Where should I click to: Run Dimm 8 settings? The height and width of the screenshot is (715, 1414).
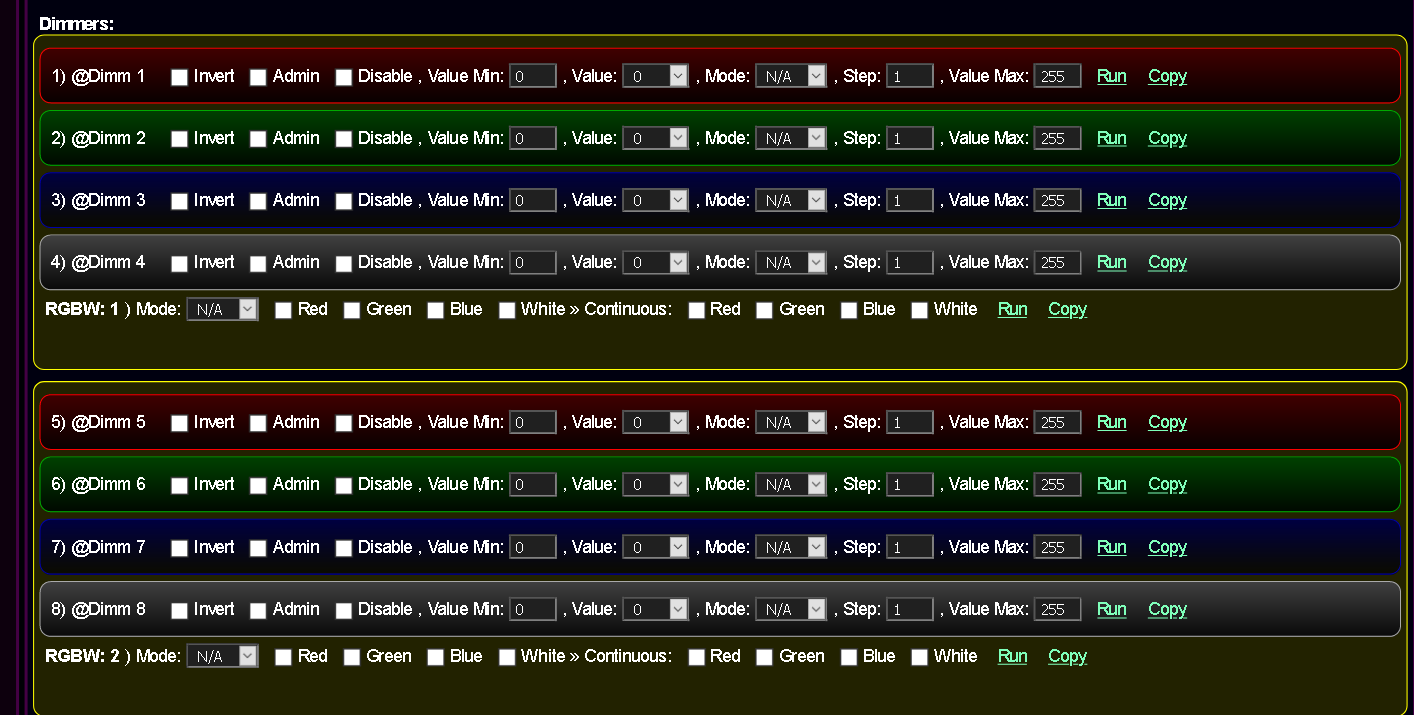[x=1112, y=609]
